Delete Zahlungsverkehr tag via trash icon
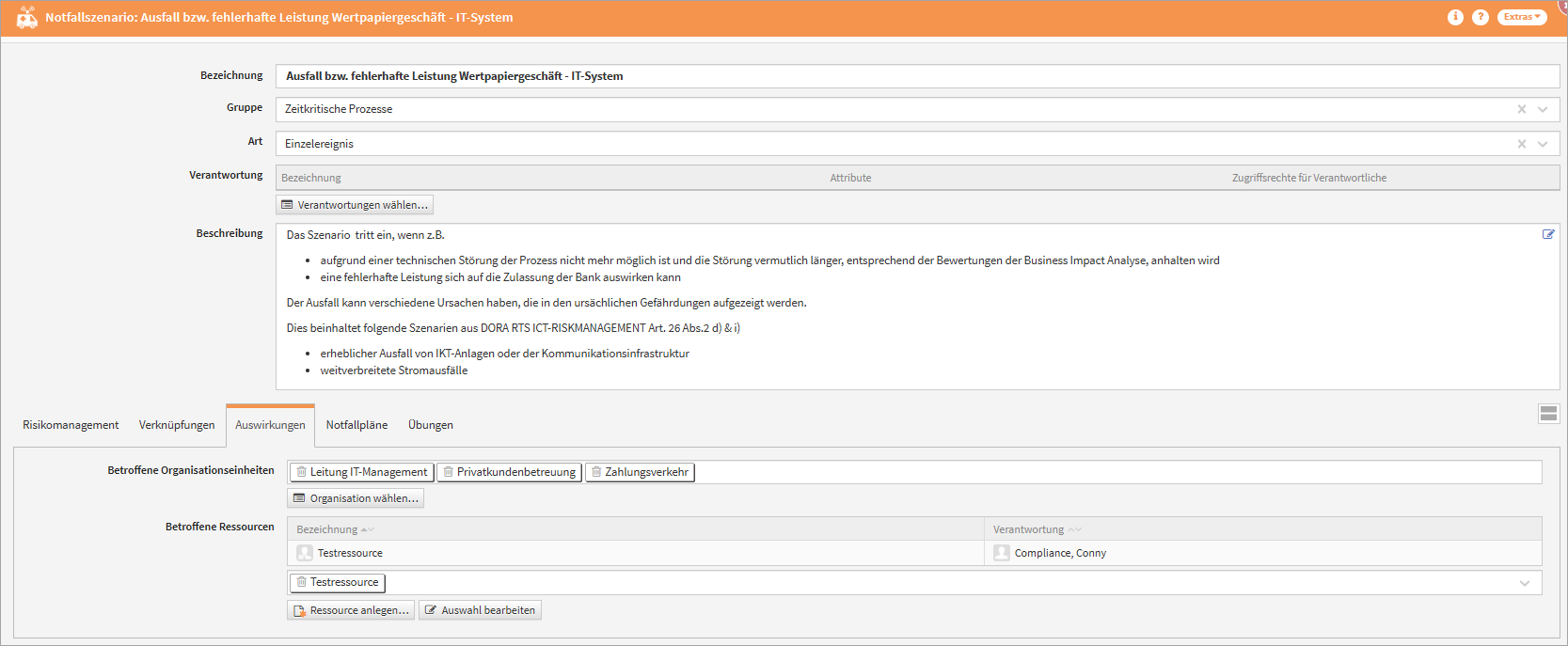 [596, 472]
